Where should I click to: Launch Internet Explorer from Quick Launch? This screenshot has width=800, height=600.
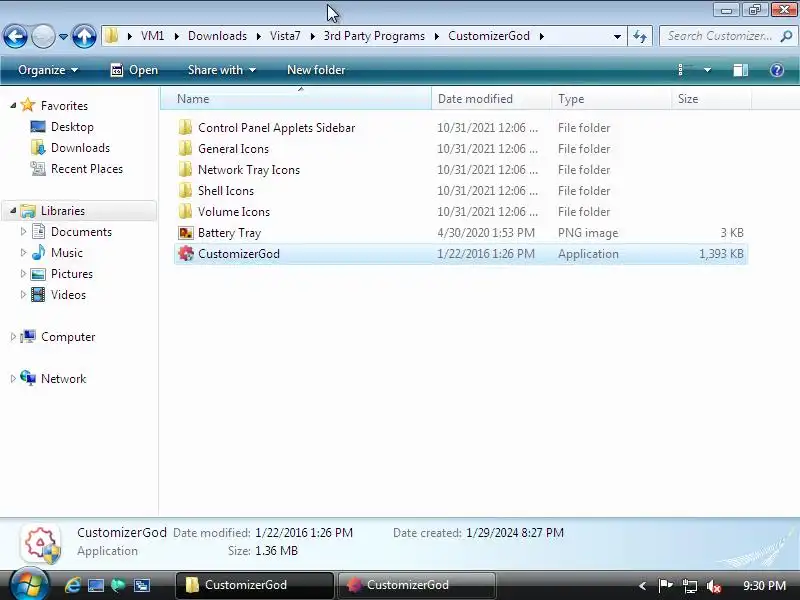(72, 585)
